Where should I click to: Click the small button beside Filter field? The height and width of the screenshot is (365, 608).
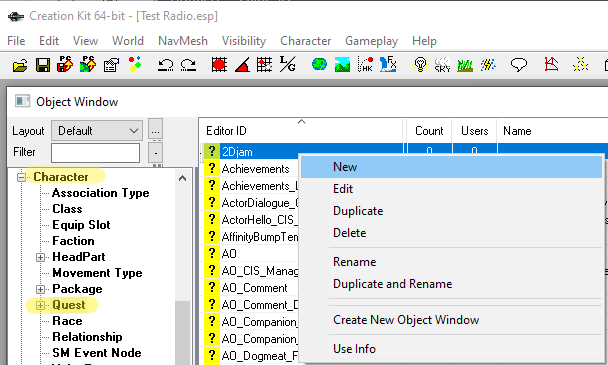click(x=155, y=153)
